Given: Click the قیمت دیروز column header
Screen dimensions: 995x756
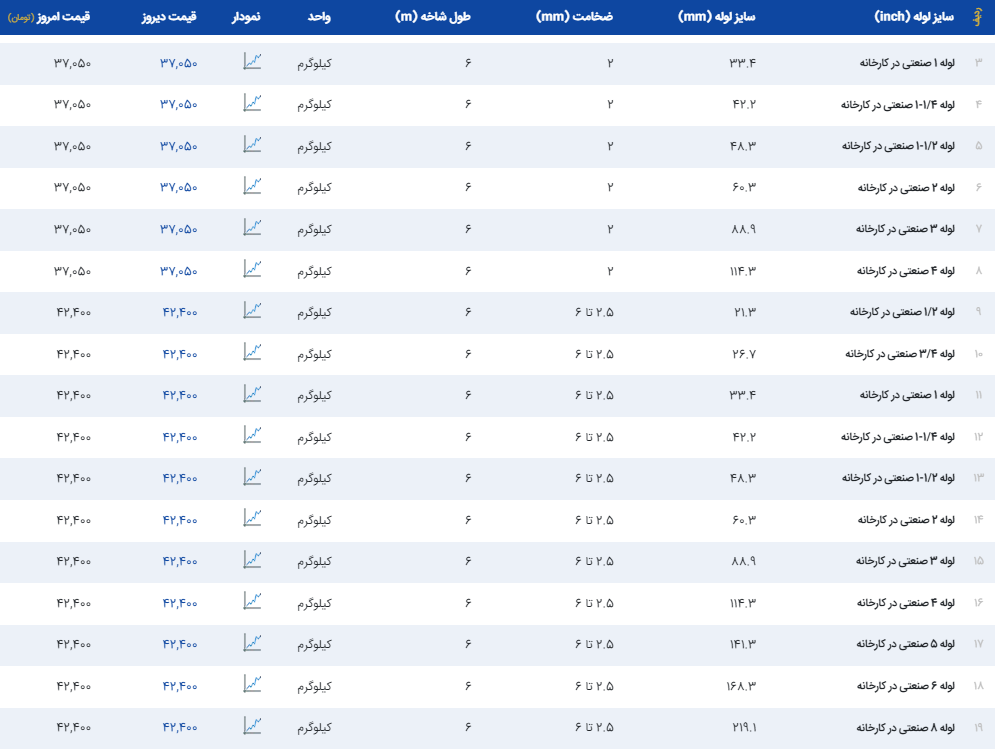Looking at the screenshot, I should click(x=174, y=17).
